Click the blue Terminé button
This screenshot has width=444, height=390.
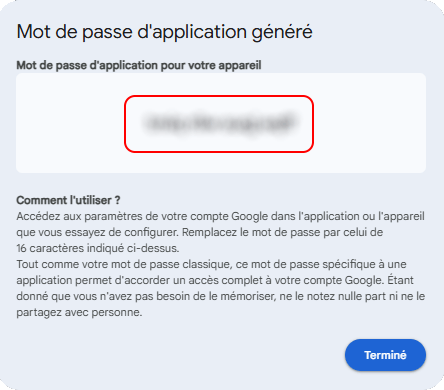(385, 355)
